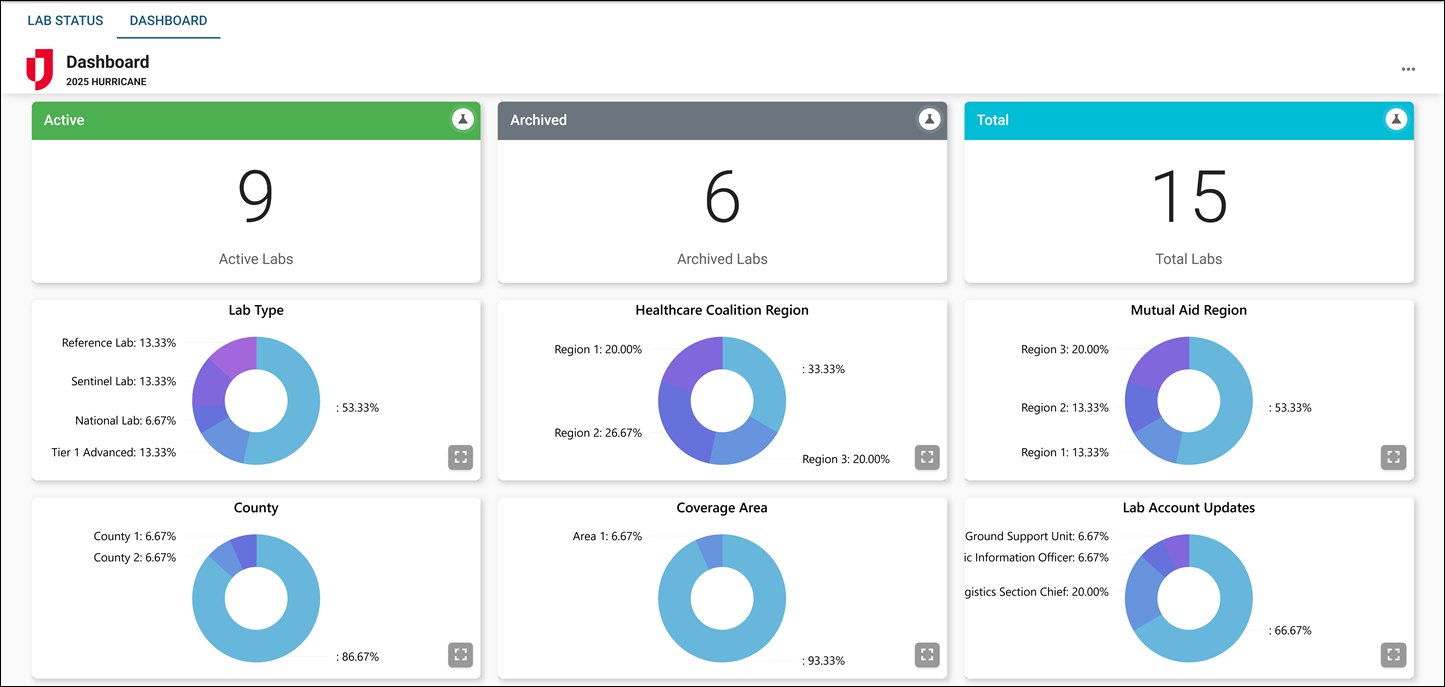Select the Dashboard tab
The image size is (1445, 687).
coord(168,20)
